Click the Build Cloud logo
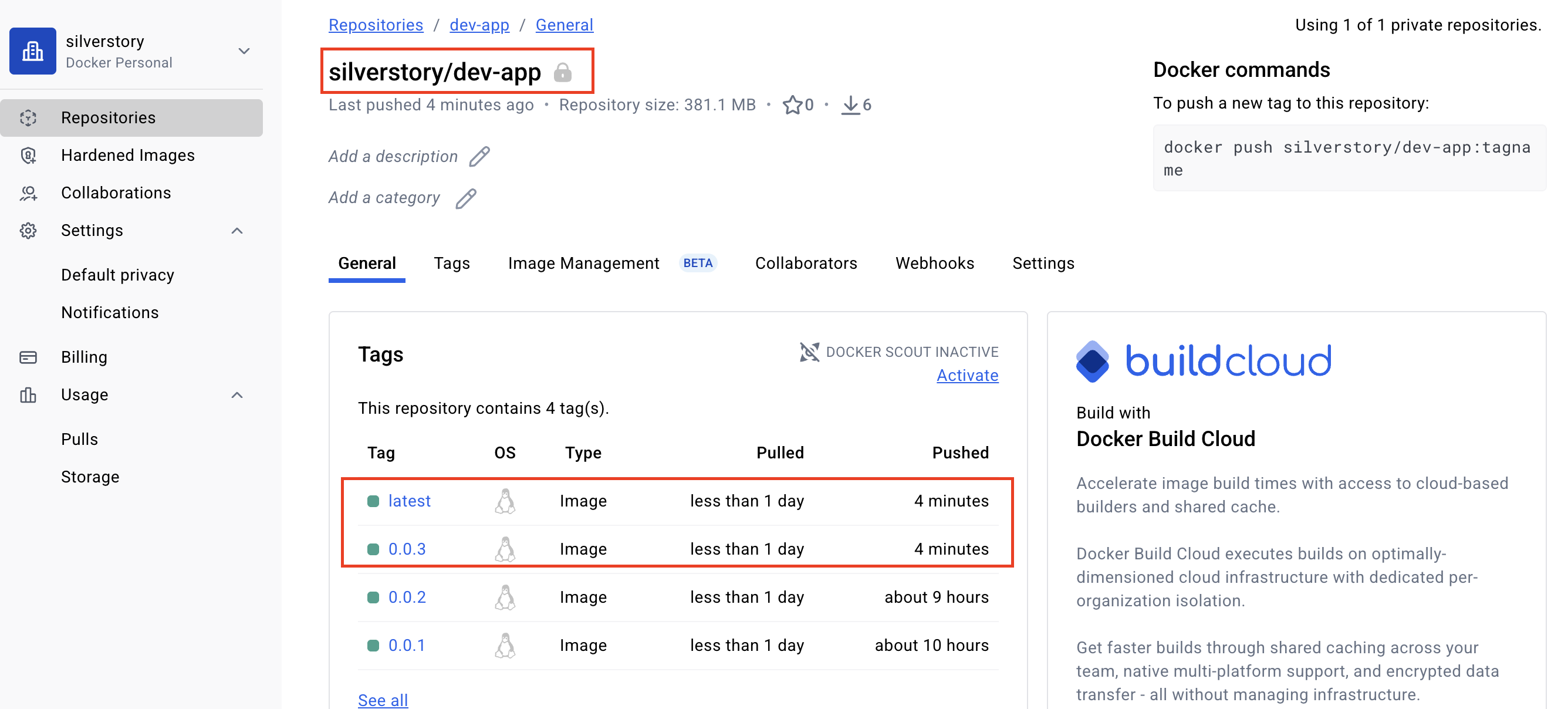This screenshot has width=1568, height=709. pyautogui.click(x=1204, y=361)
